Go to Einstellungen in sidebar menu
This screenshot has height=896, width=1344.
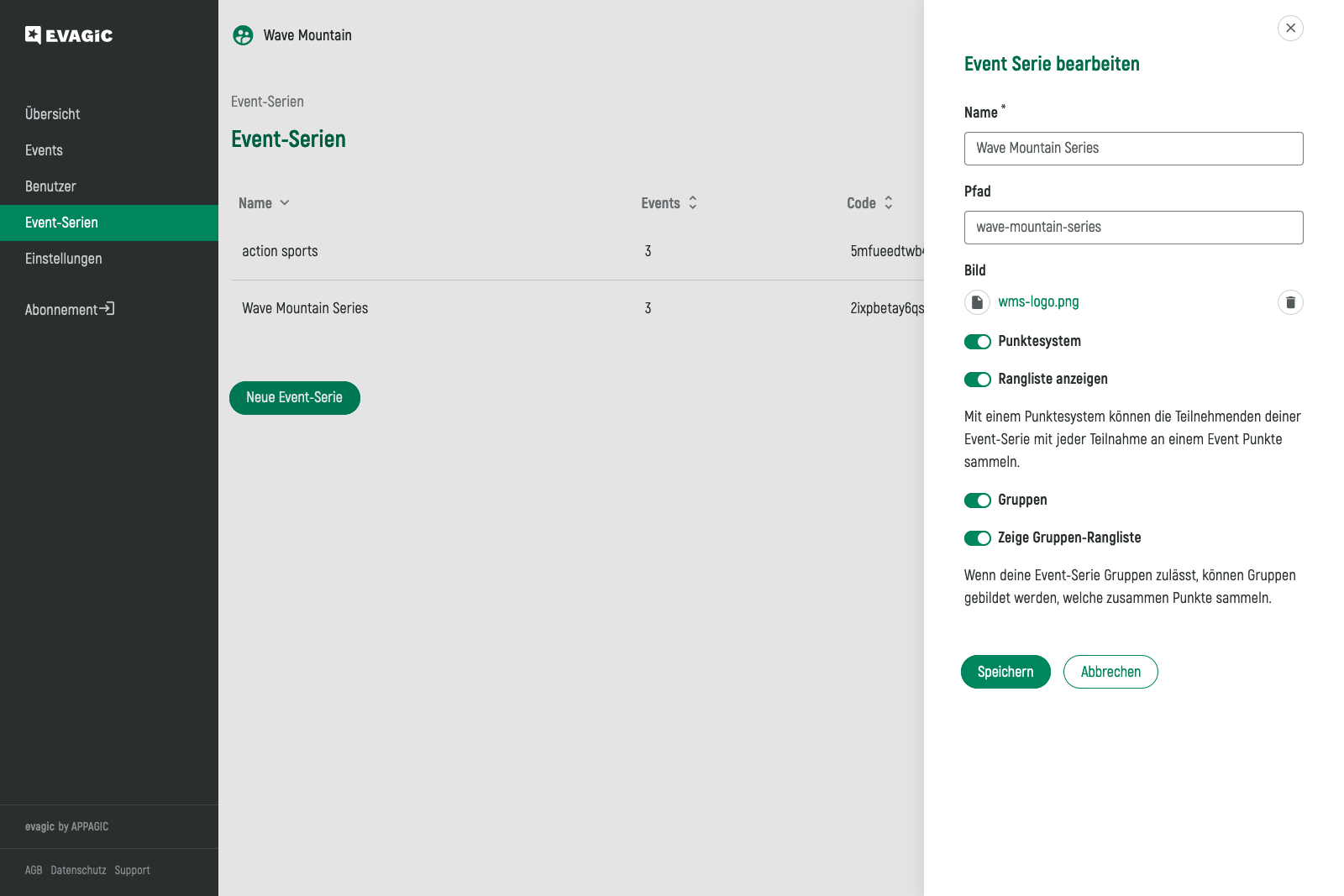click(64, 259)
